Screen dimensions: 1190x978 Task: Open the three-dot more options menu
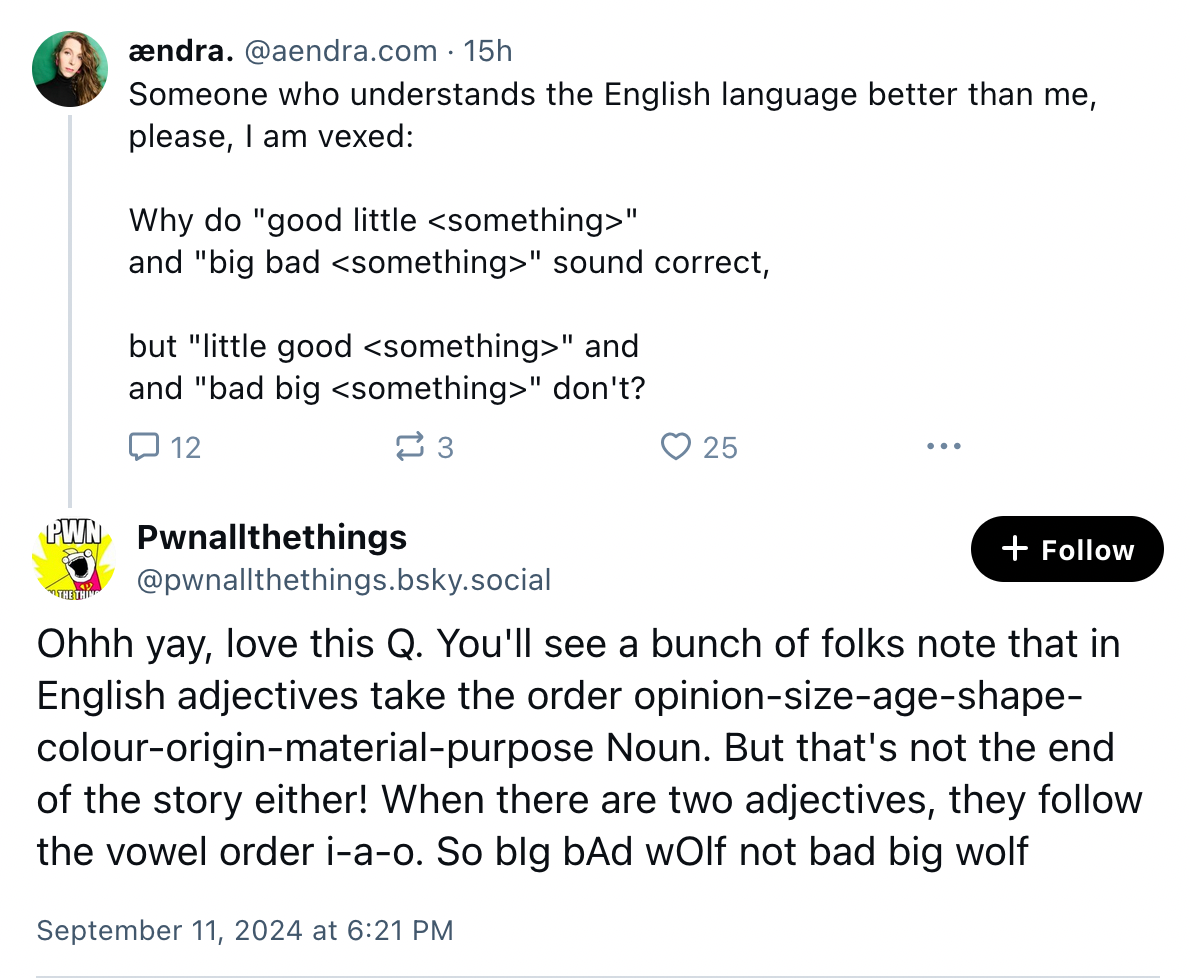click(944, 446)
